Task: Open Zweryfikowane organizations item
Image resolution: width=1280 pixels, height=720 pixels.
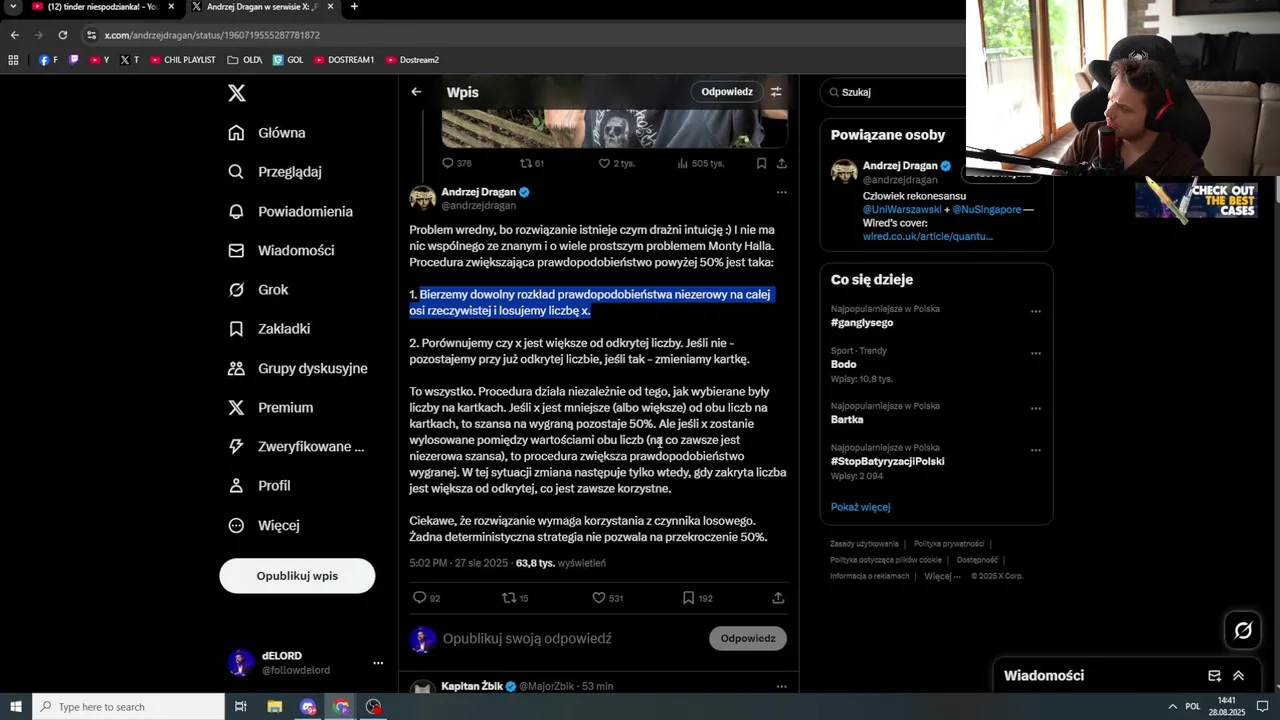Action: pyautogui.click(x=296, y=447)
